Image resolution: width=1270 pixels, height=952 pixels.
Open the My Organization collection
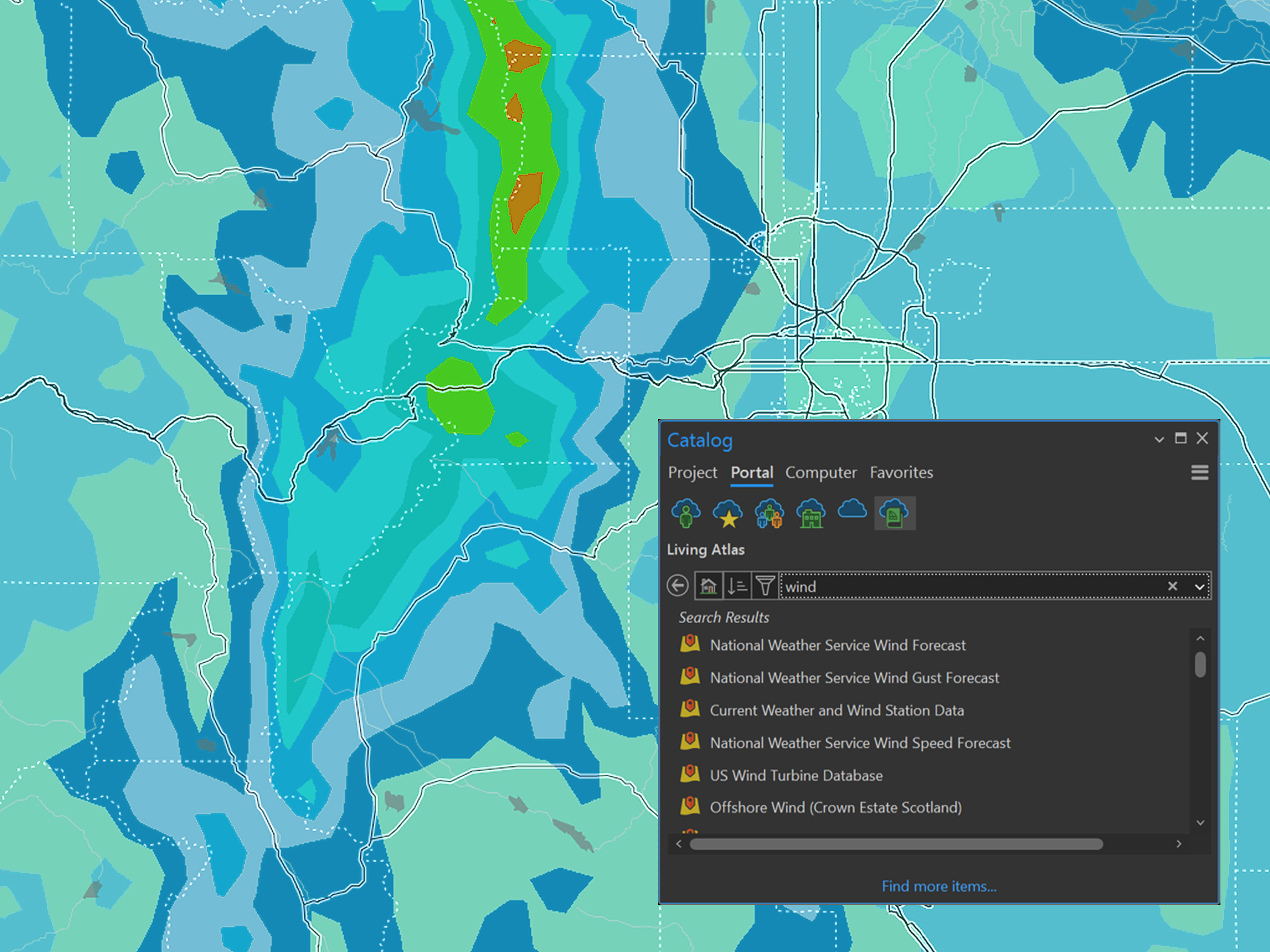point(811,513)
